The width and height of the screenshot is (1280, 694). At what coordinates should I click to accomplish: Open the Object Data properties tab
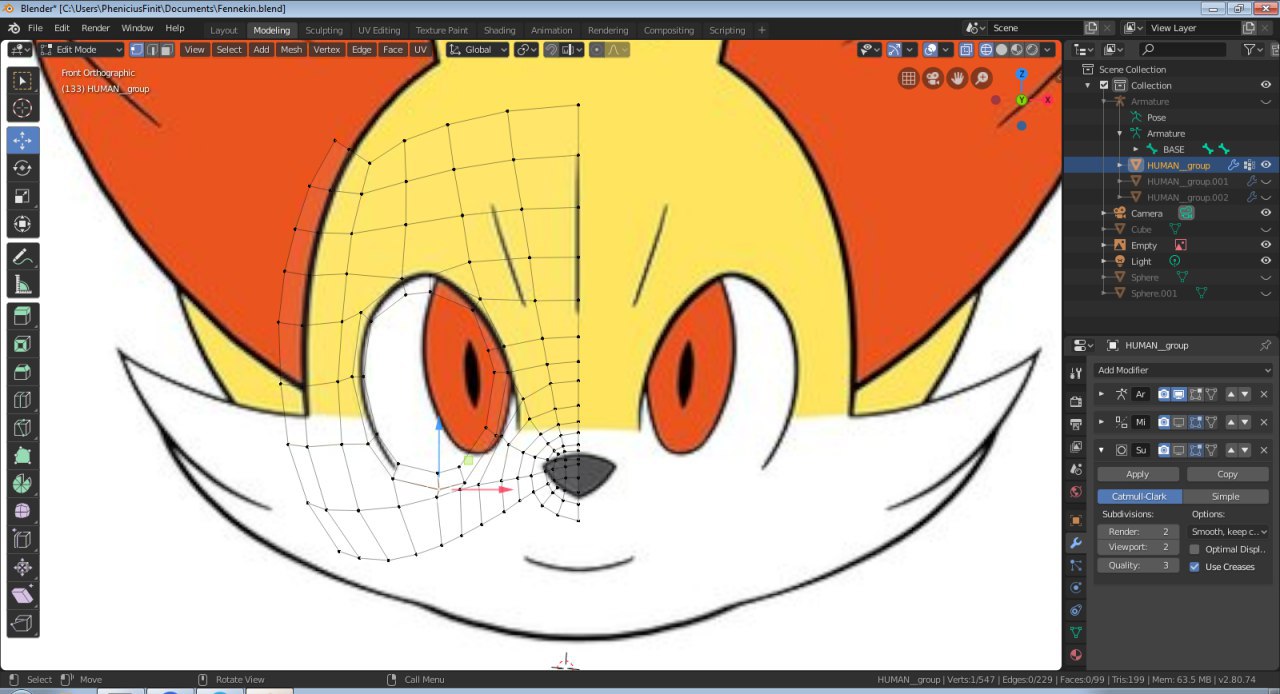point(1076,632)
